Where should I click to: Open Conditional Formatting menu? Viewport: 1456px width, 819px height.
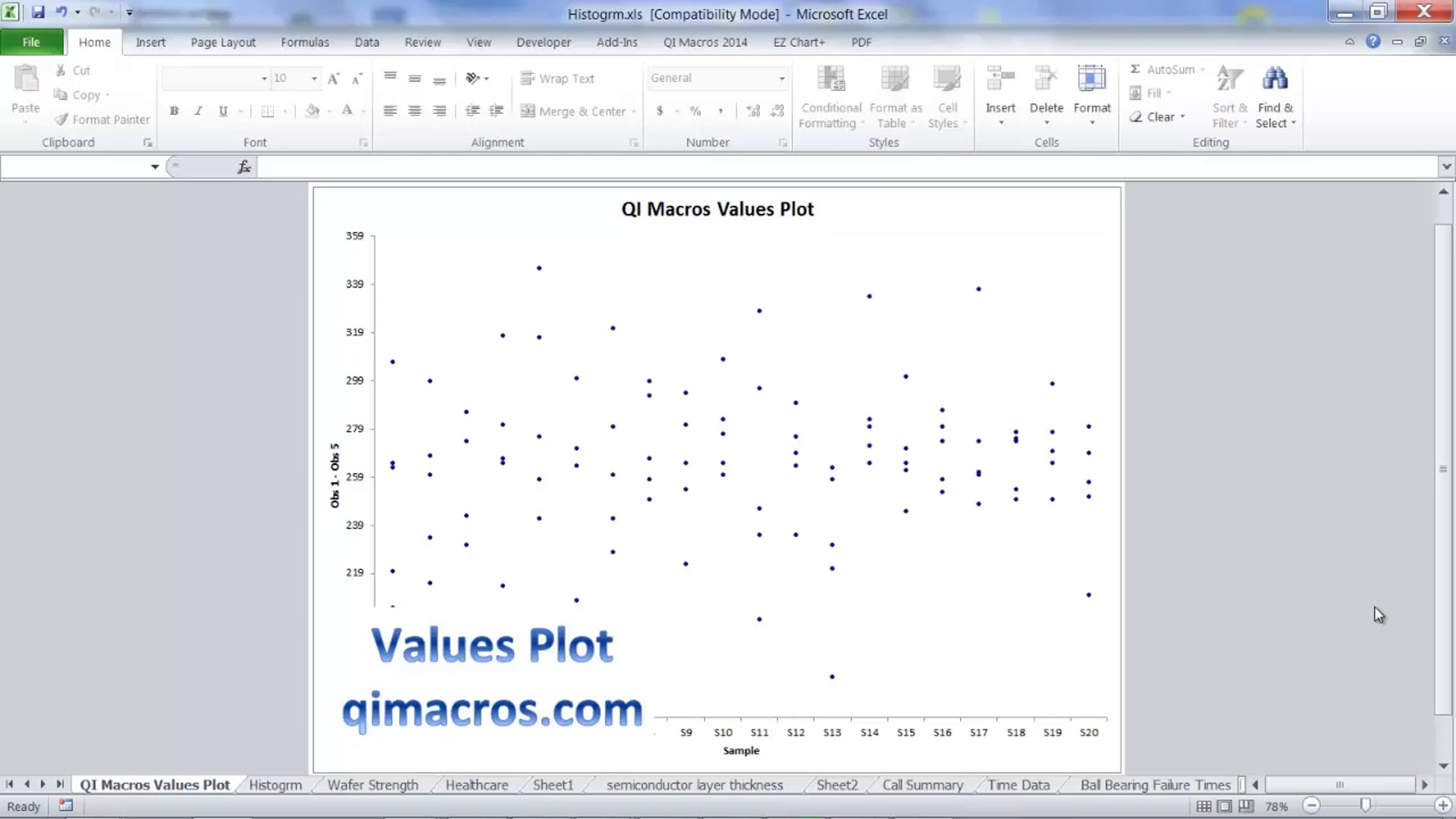(831, 97)
